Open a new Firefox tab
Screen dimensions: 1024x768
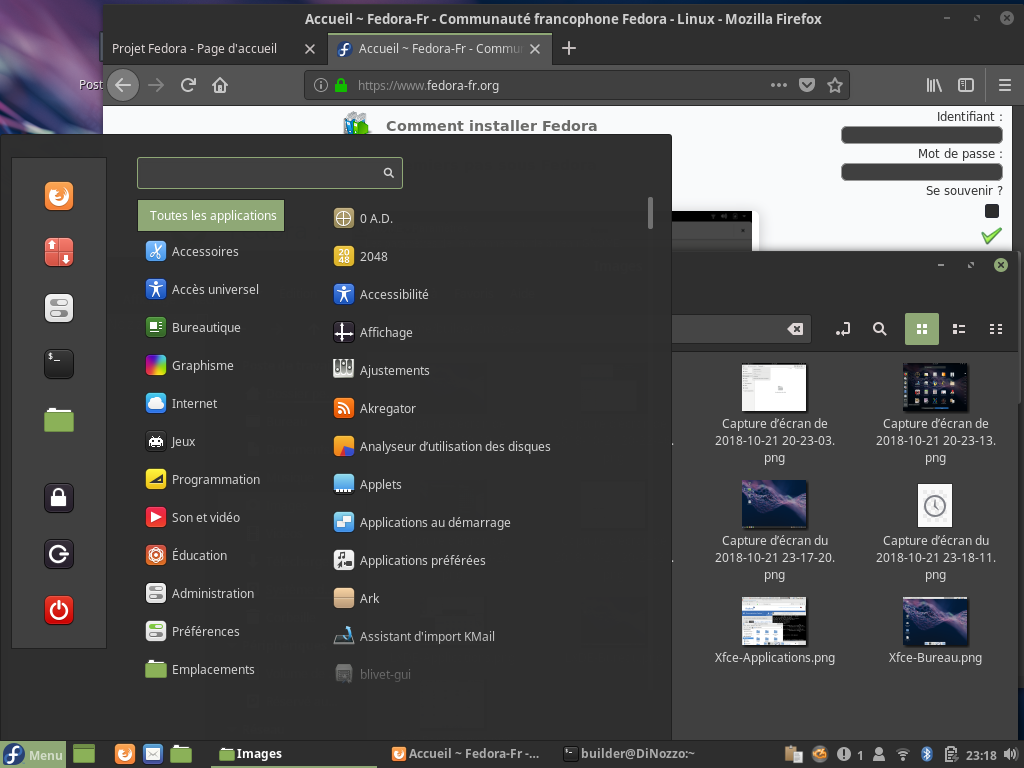(569, 48)
